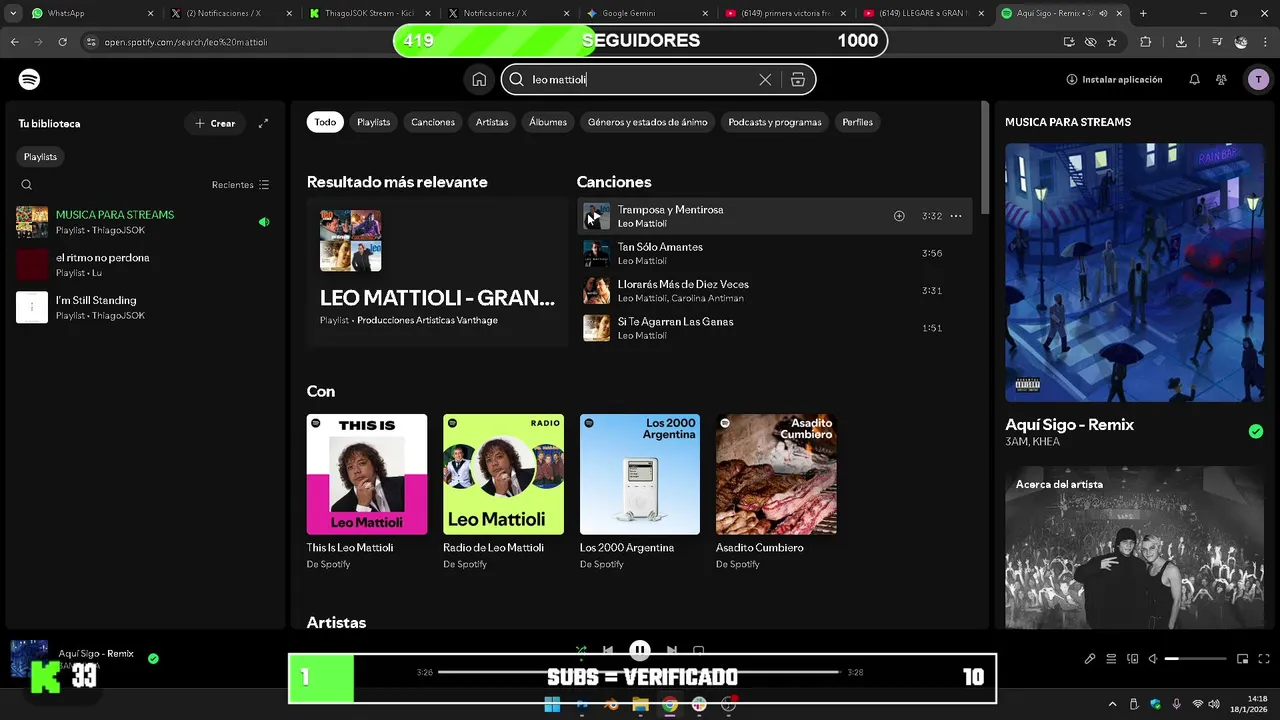Toggle repeat mode
Screen dimensions: 1280x720
point(699,650)
